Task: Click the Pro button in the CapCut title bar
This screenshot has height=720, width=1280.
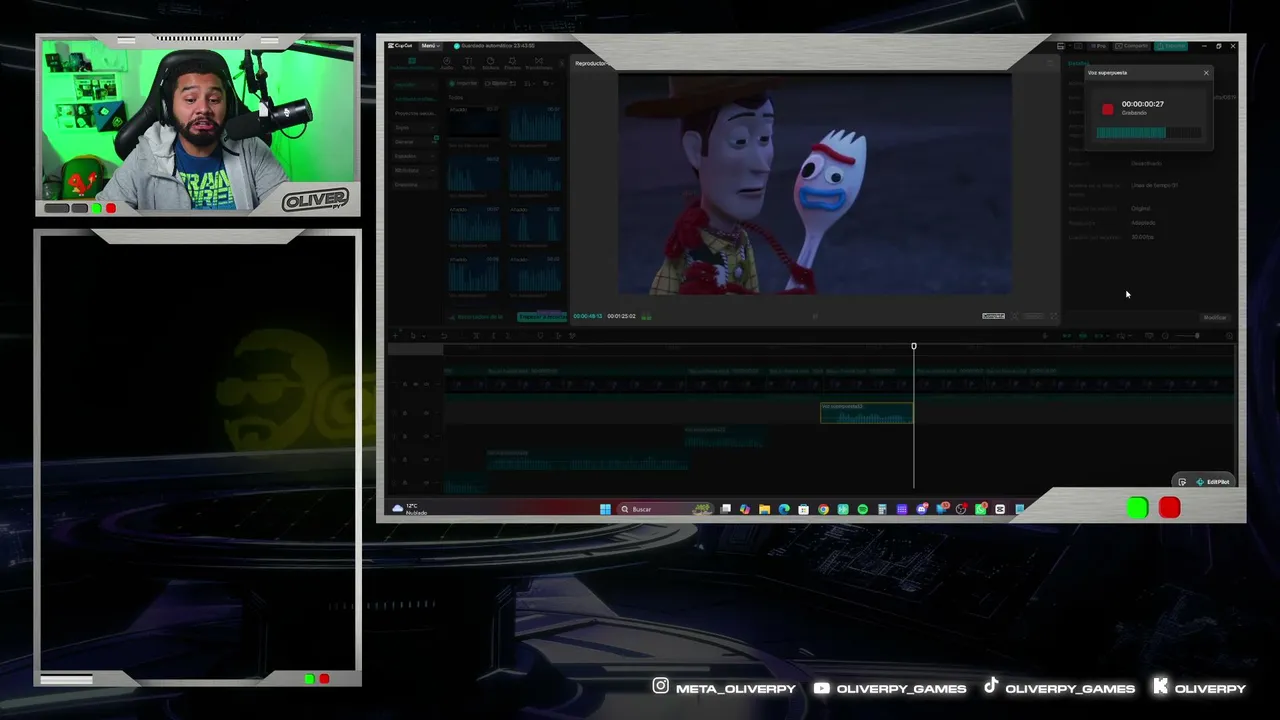Action: [x=1099, y=46]
